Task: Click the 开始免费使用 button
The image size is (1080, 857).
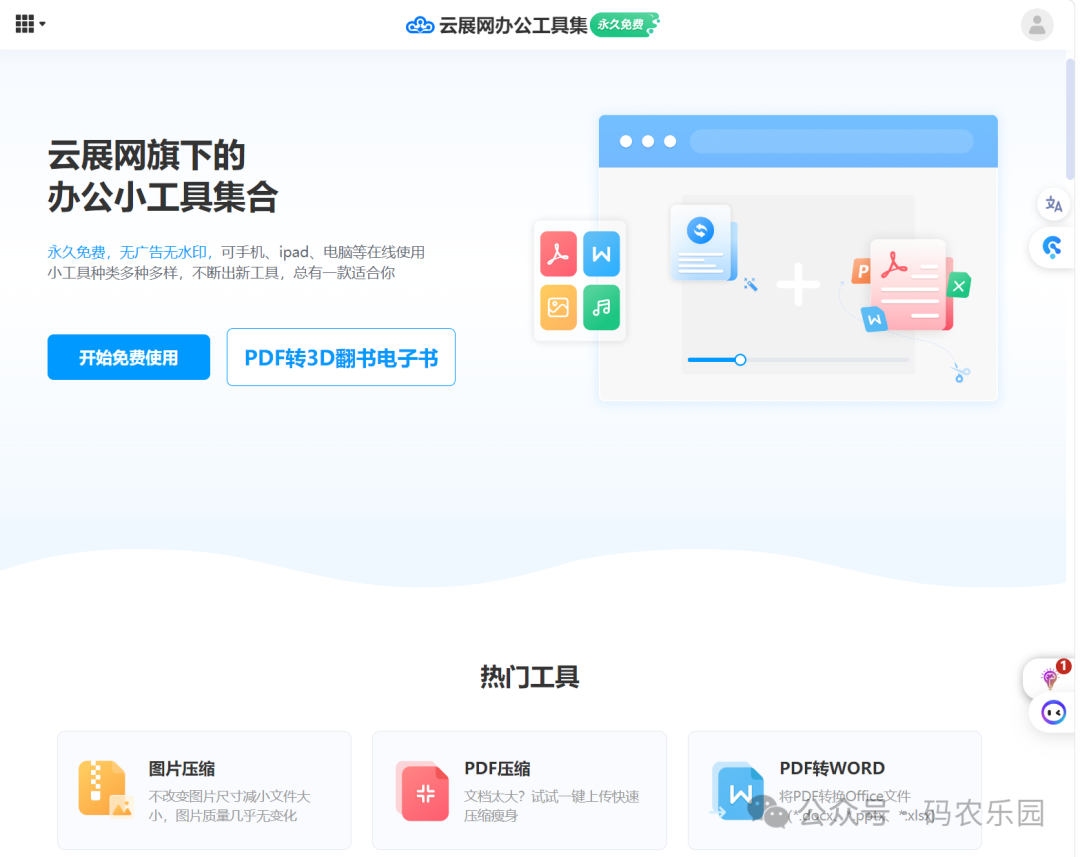Action: [129, 357]
